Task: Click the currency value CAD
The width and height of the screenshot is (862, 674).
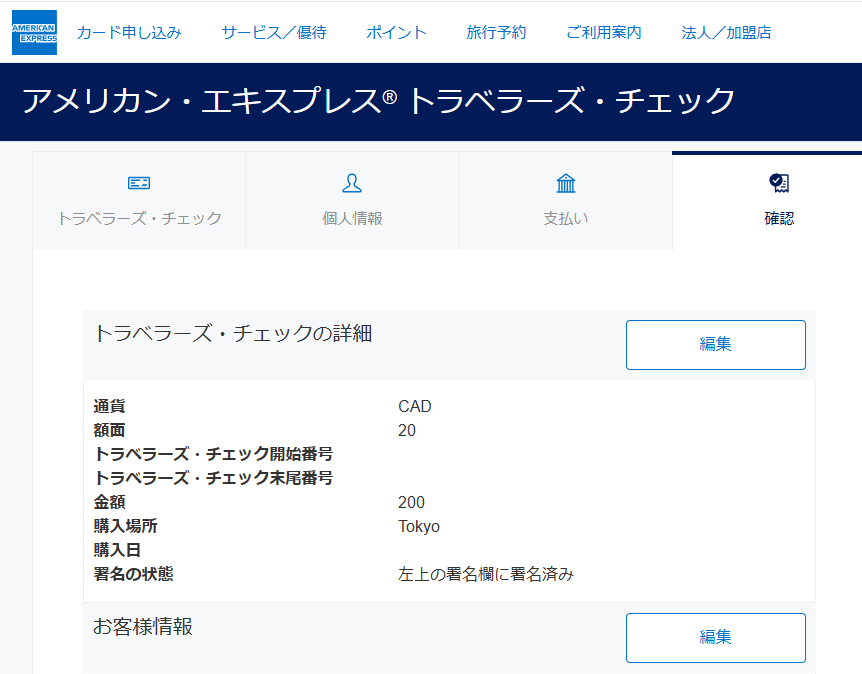Action: [415, 406]
